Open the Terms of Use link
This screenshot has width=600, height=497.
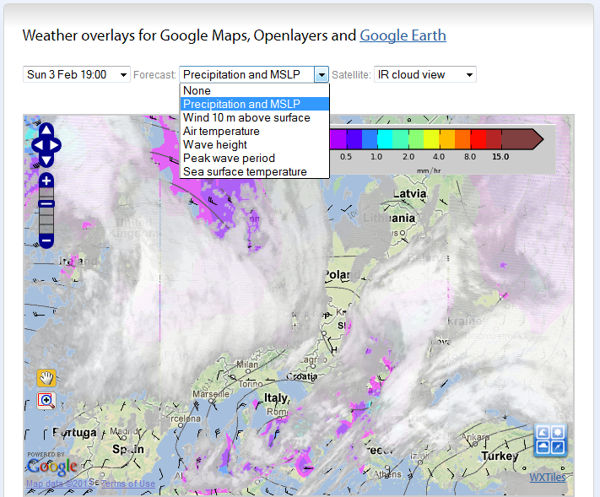click(x=128, y=484)
